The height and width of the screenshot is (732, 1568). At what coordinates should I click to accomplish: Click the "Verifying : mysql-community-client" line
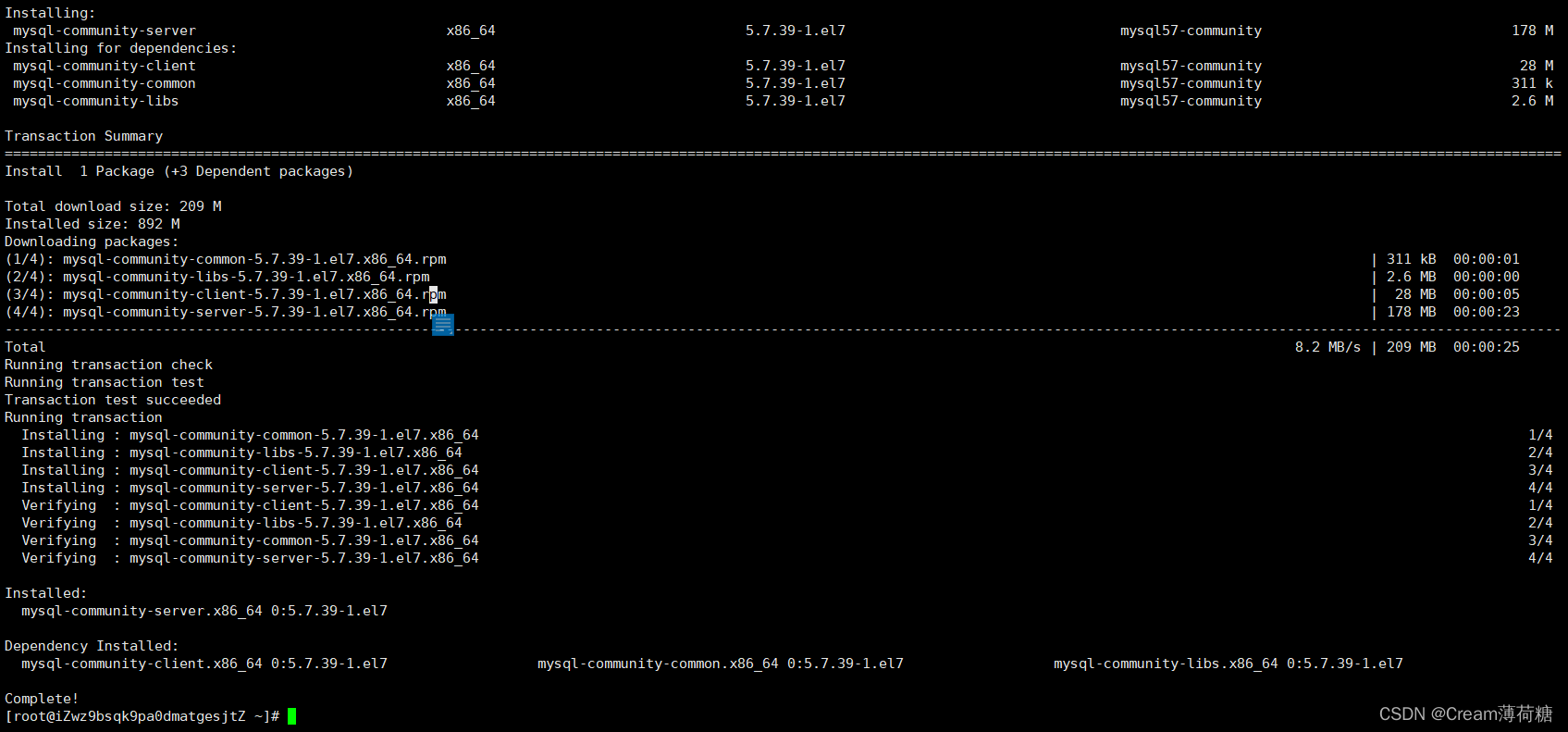tap(251, 505)
